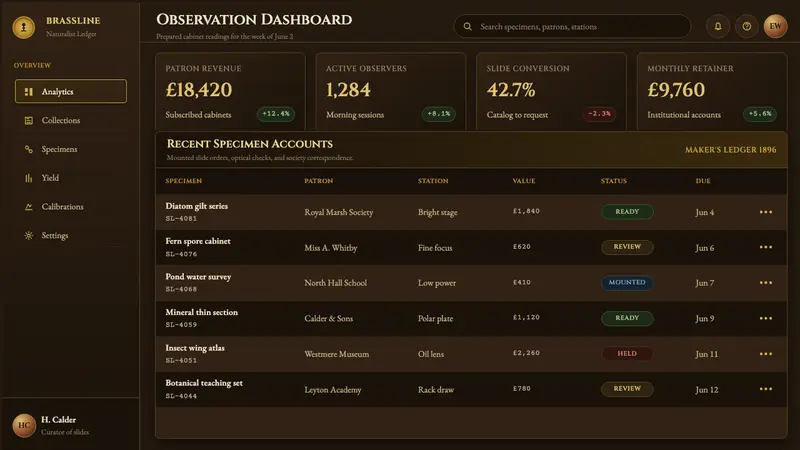Sort by the Patron column header
The image size is (800, 450).
[318, 181]
